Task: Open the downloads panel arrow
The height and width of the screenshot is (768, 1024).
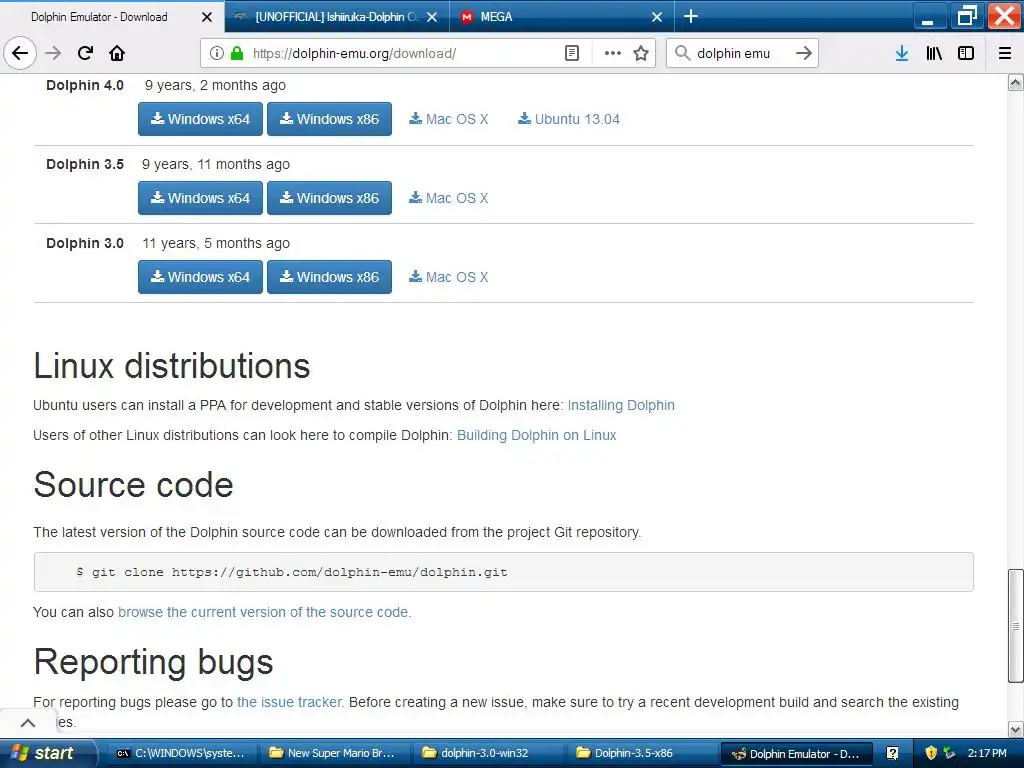Action: coord(902,53)
